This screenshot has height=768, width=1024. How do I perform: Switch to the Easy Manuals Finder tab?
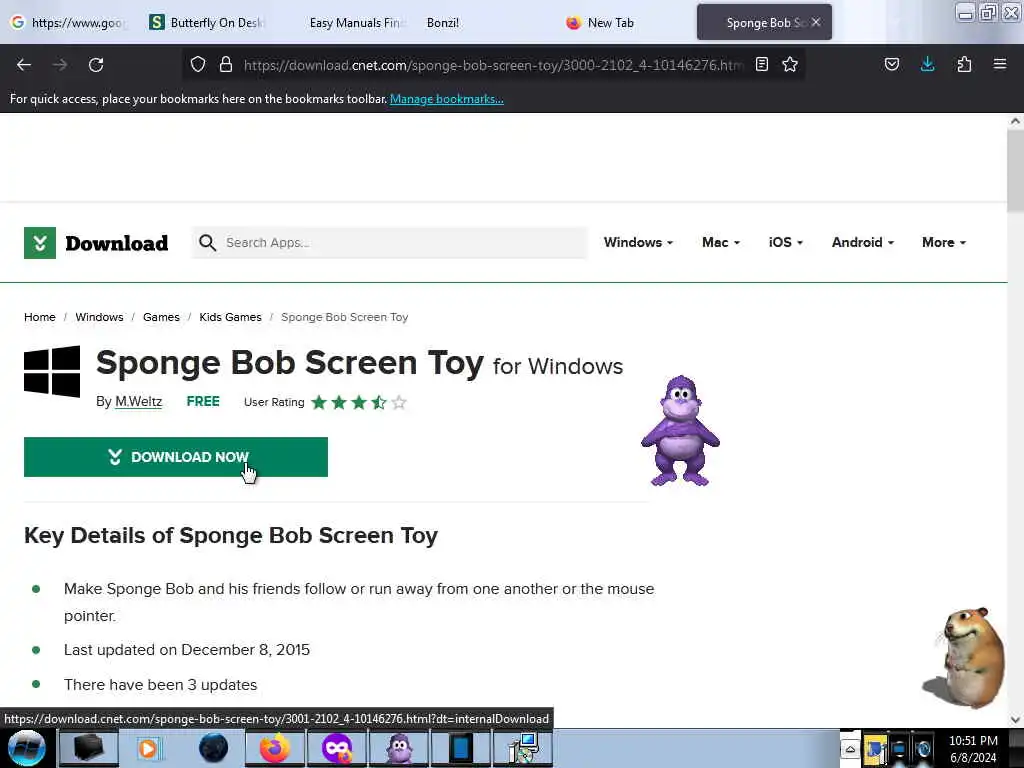(349, 22)
